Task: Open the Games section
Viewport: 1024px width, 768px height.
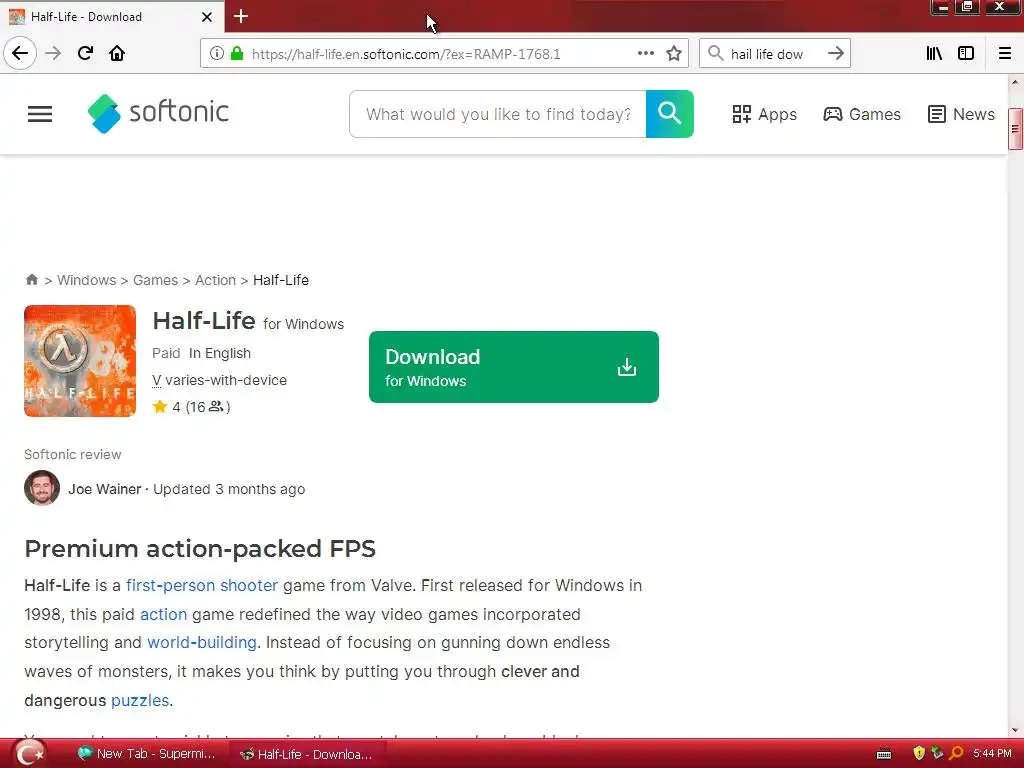Action: (x=862, y=114)
